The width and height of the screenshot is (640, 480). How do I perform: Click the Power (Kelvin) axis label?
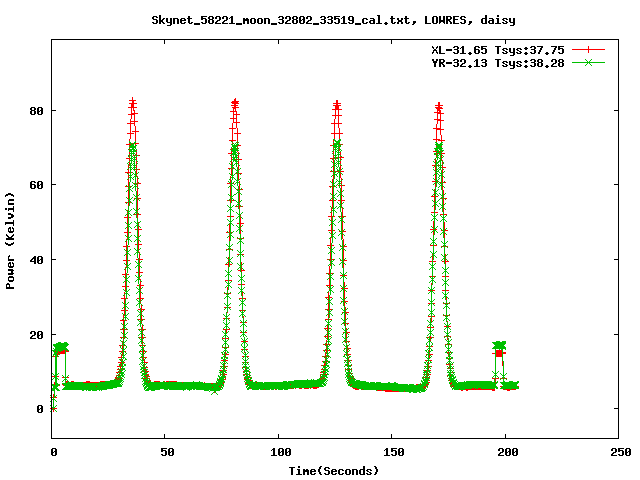[10, 241]
